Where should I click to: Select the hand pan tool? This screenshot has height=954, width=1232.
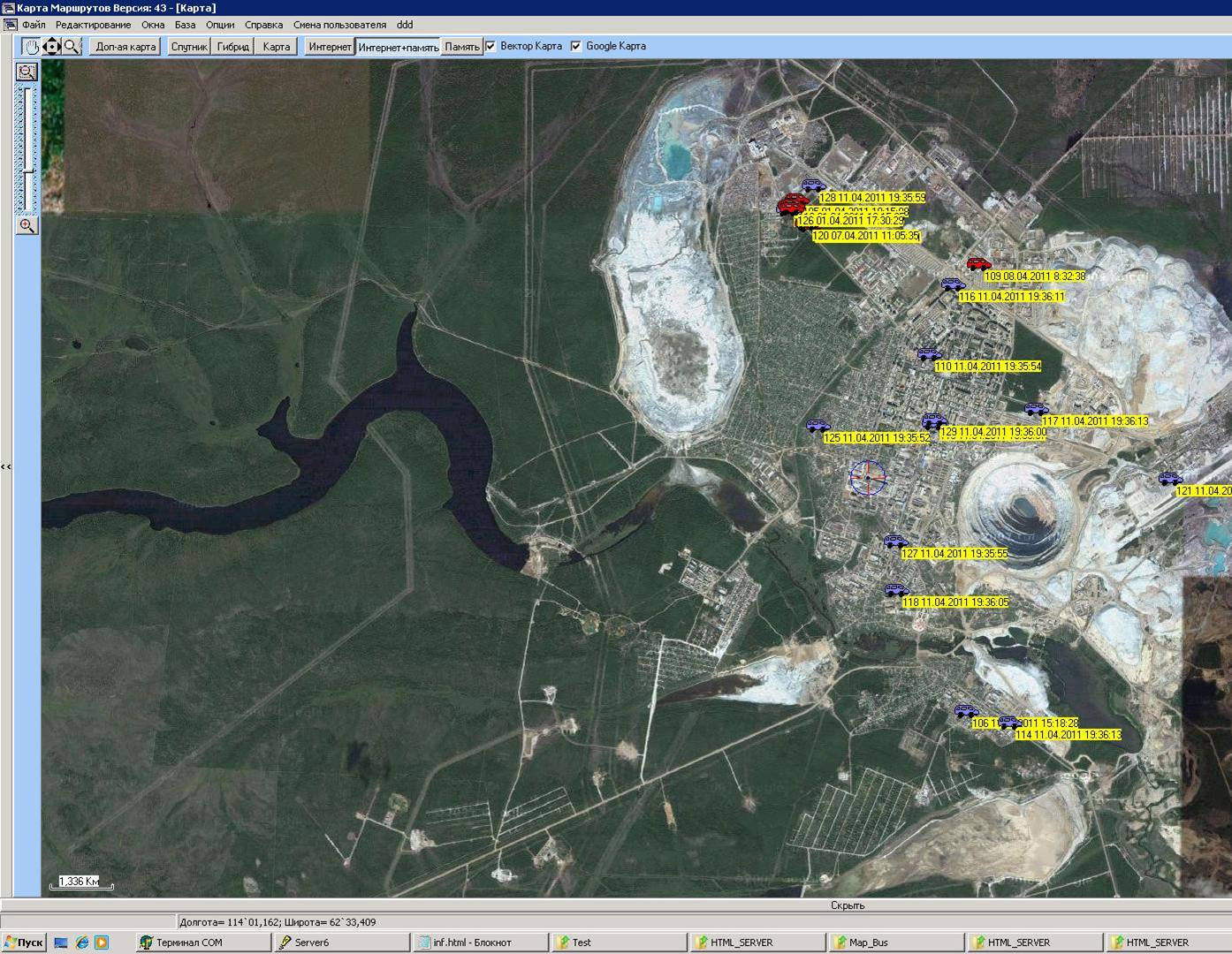pyautogui.click(x=32, y=46)
